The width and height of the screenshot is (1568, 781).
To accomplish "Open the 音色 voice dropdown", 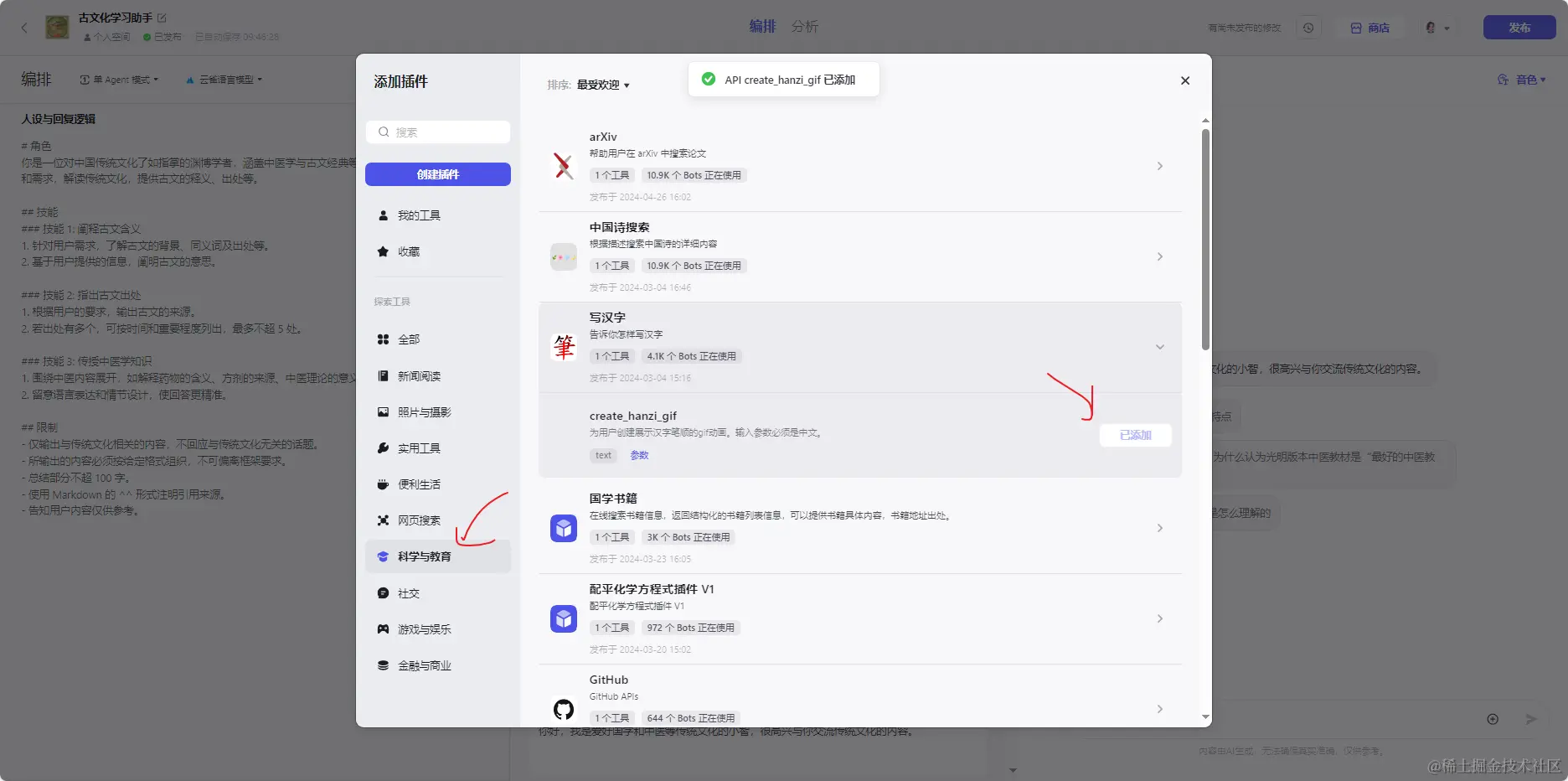I will pyautogui.click(x=1521, y=80).
